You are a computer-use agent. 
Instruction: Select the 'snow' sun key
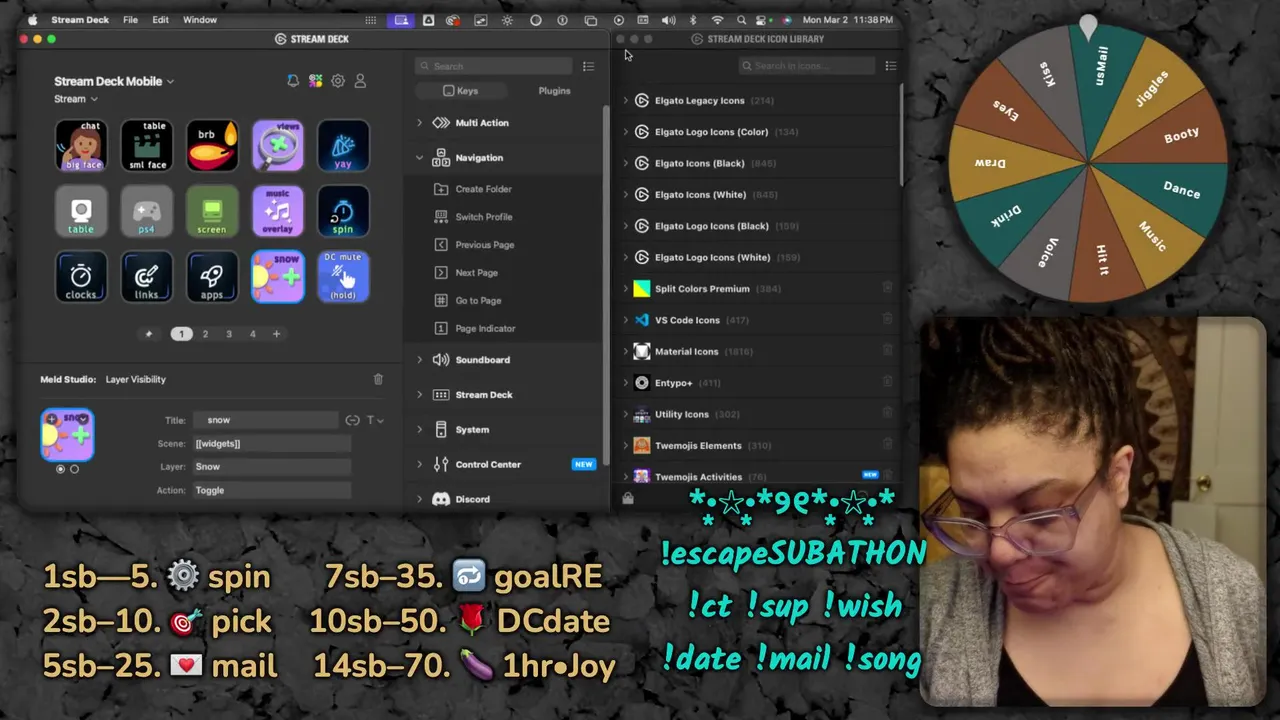tap(278, 277)
